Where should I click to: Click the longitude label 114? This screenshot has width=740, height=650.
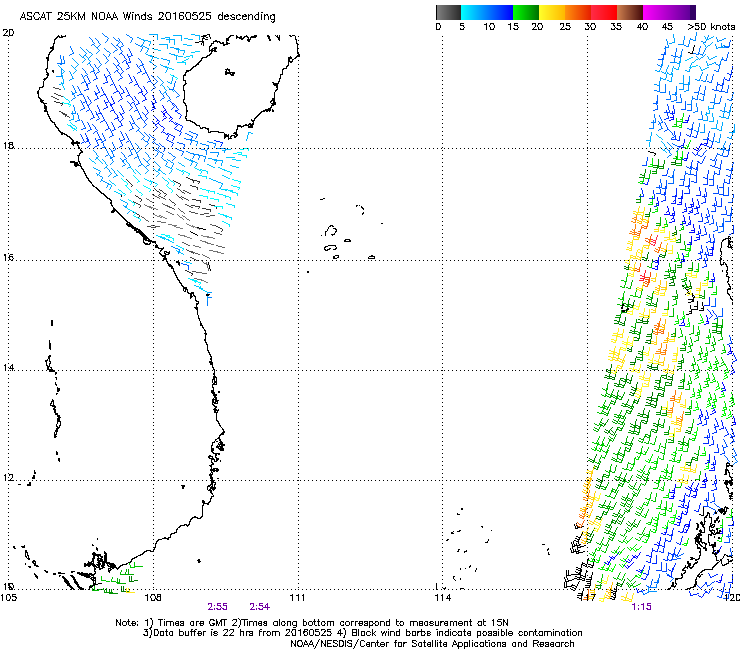(x=442, y=598)
